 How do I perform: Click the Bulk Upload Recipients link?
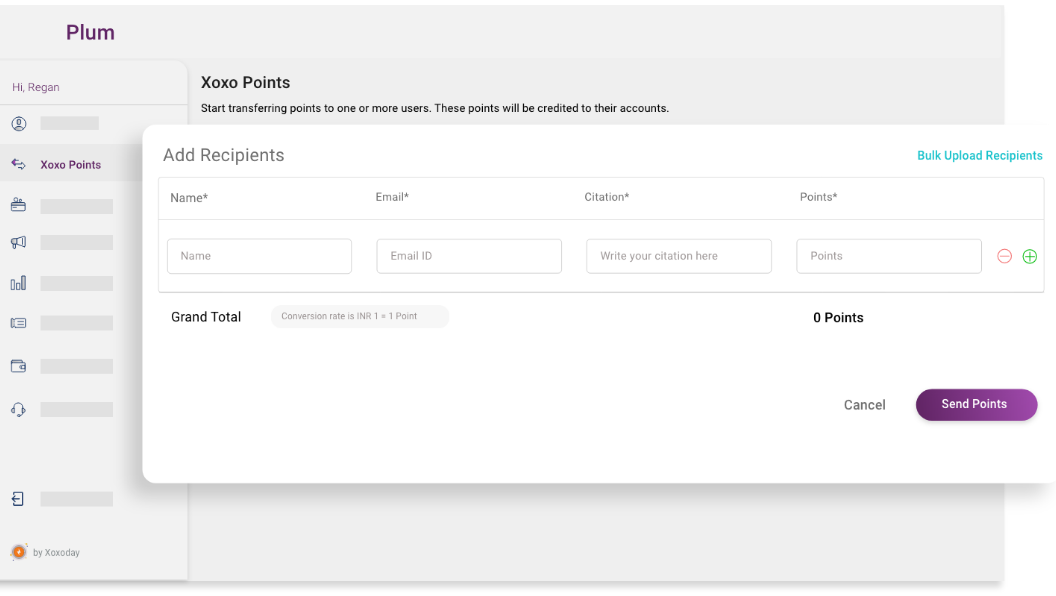(x=979, y=156)
